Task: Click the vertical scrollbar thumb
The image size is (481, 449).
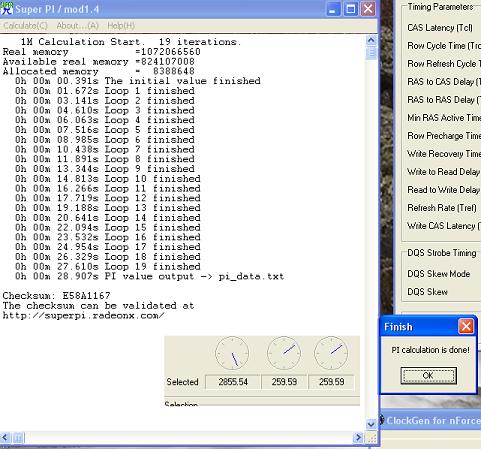Action: (371, 53)
